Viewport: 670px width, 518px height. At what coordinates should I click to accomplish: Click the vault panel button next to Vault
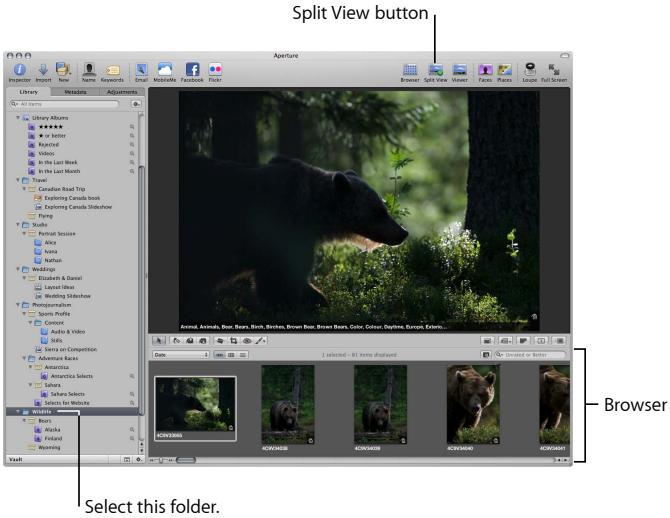tap(127, 459)
